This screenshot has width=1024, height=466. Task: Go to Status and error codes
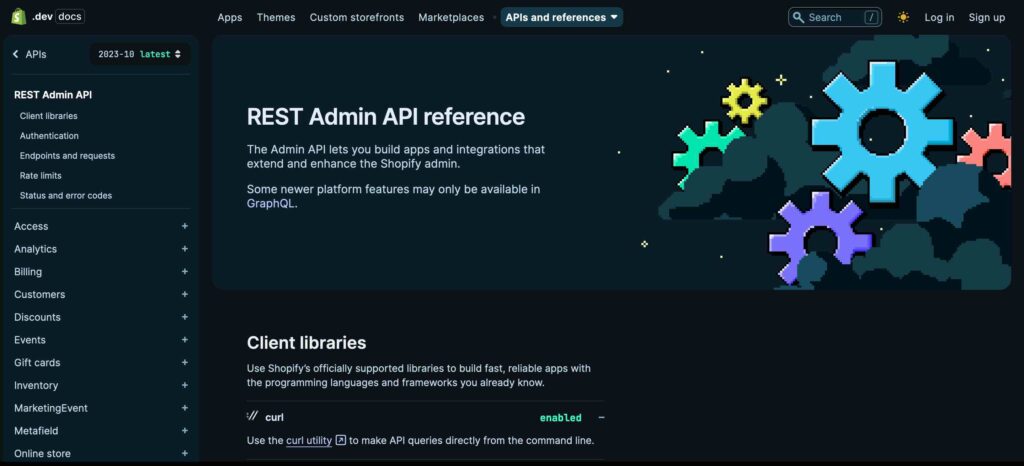tap(65, 195)
